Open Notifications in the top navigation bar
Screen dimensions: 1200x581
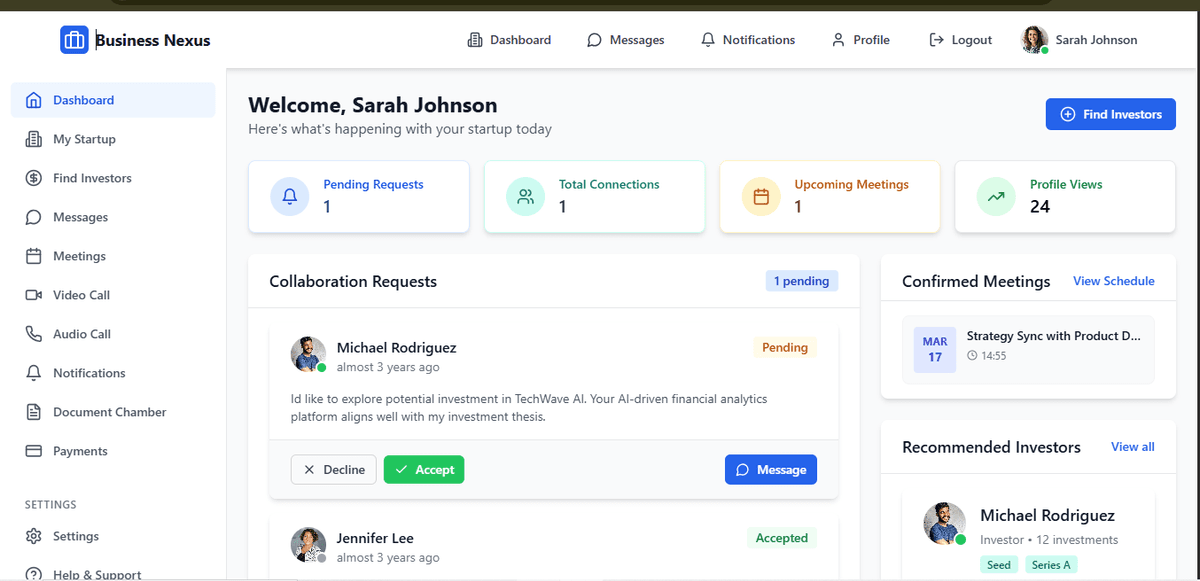tap(748, 40)
